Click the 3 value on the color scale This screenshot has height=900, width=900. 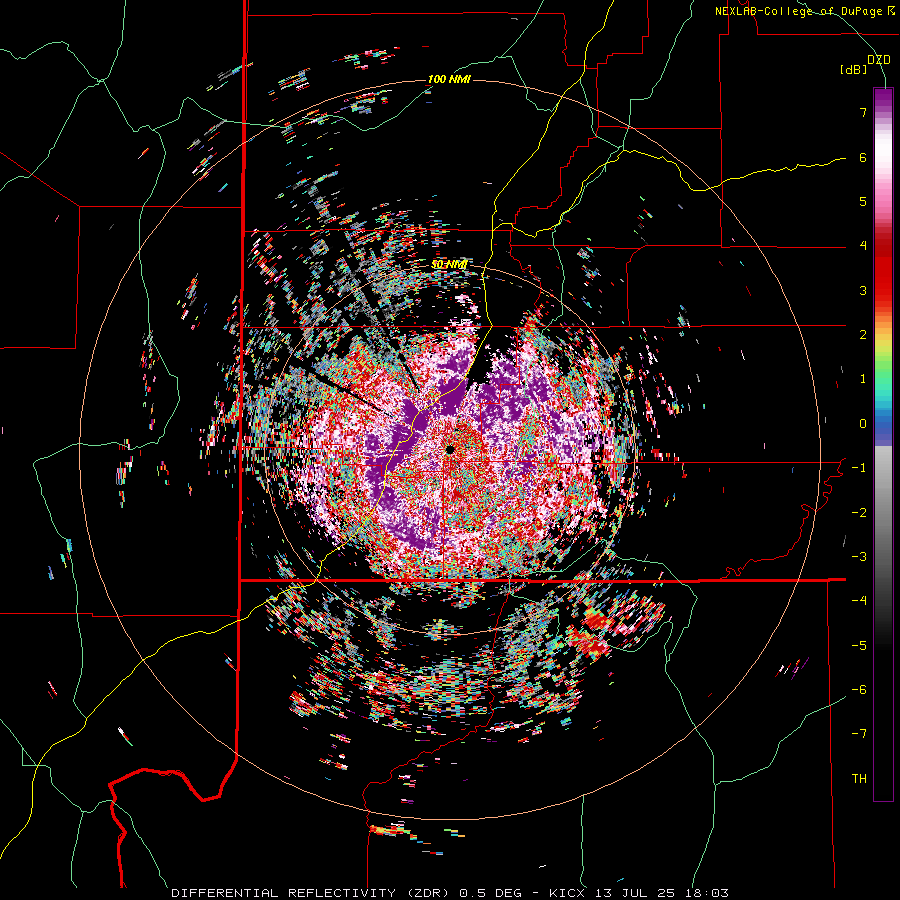(x=863, y=290)
